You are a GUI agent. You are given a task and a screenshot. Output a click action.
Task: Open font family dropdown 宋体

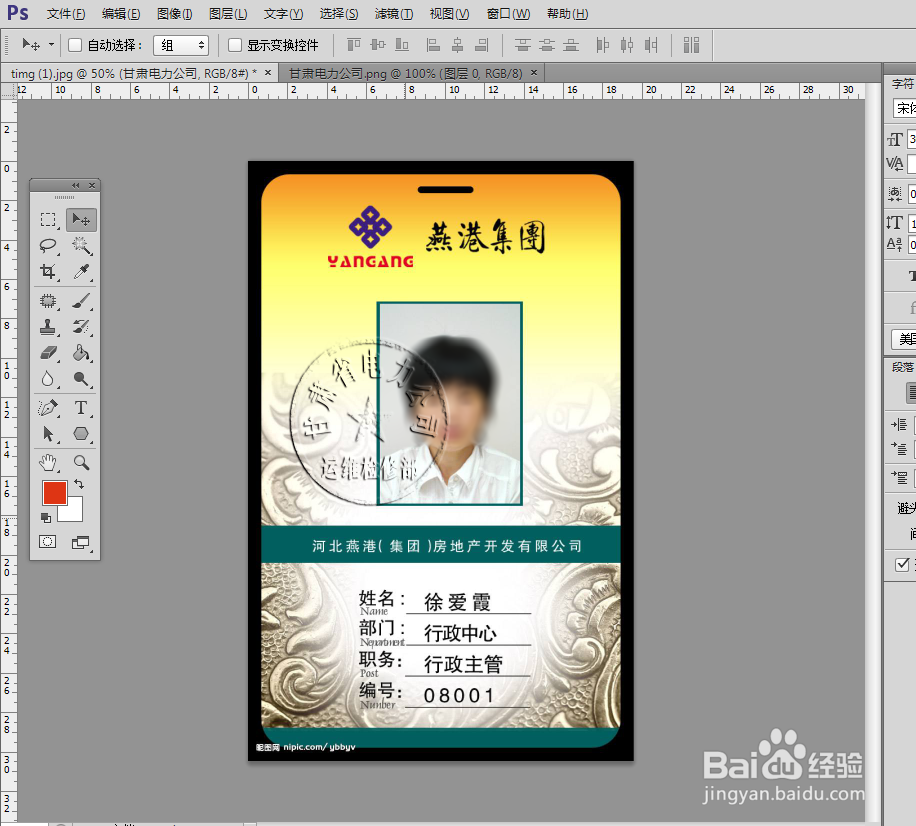[x=904, y=108]
